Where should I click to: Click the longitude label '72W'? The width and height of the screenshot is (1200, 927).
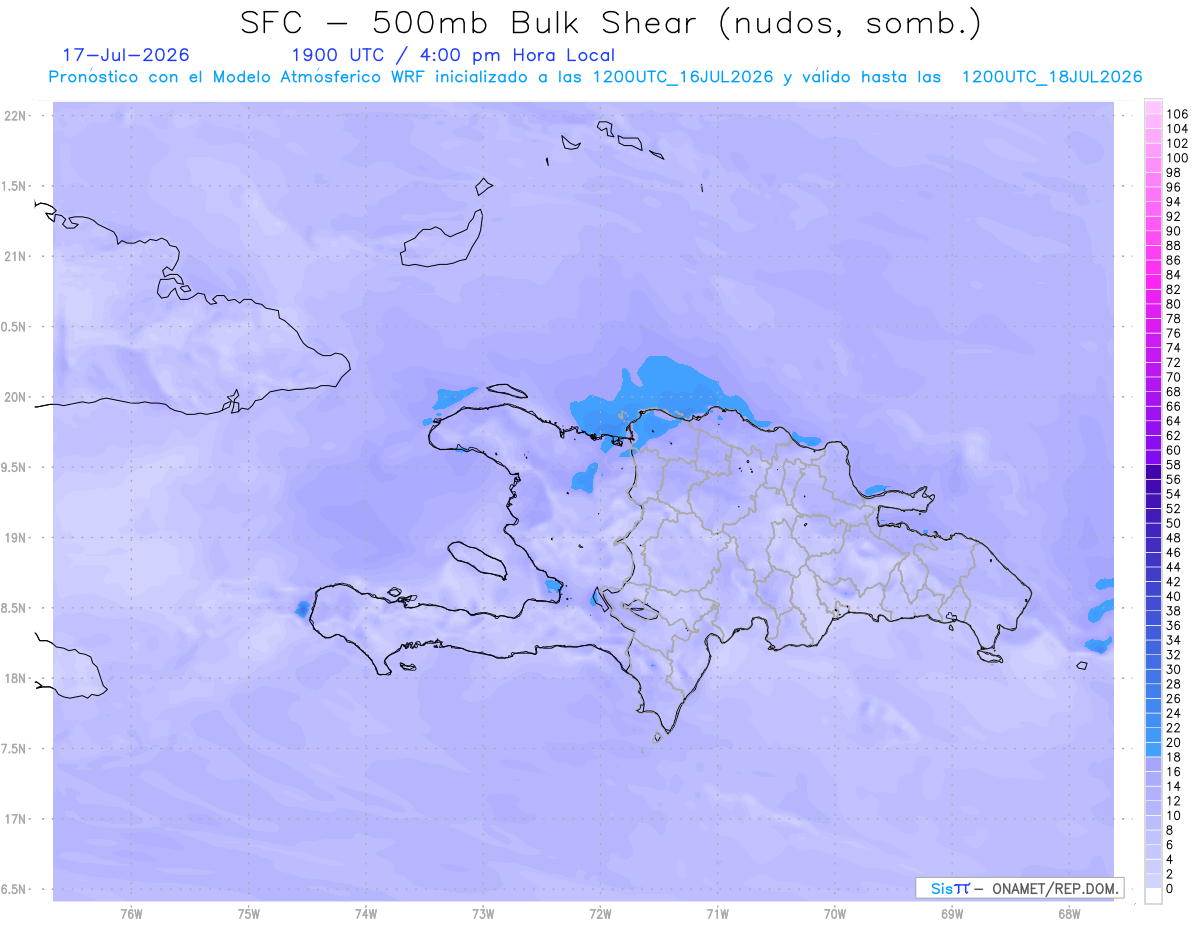point(601,913)
